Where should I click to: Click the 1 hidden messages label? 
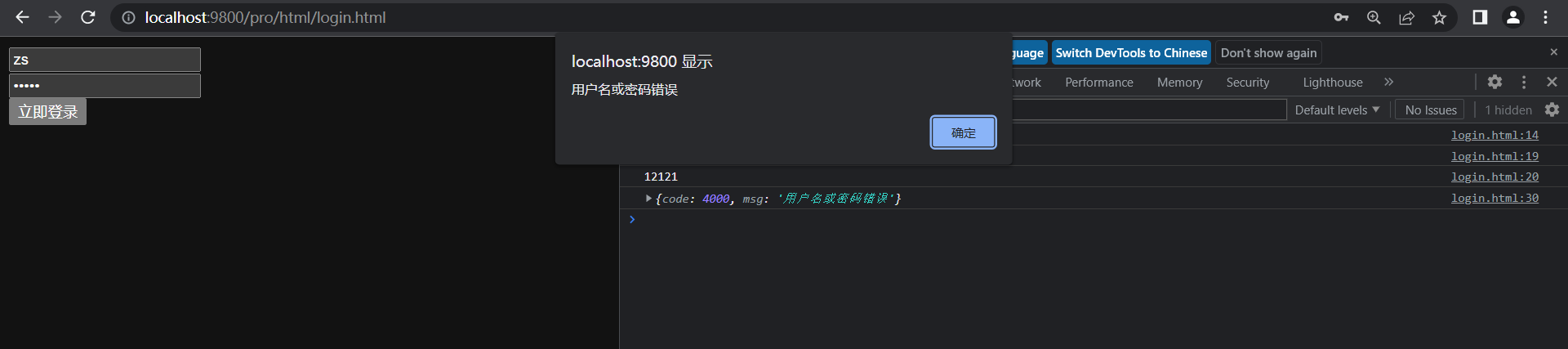tap(1508, 110)
